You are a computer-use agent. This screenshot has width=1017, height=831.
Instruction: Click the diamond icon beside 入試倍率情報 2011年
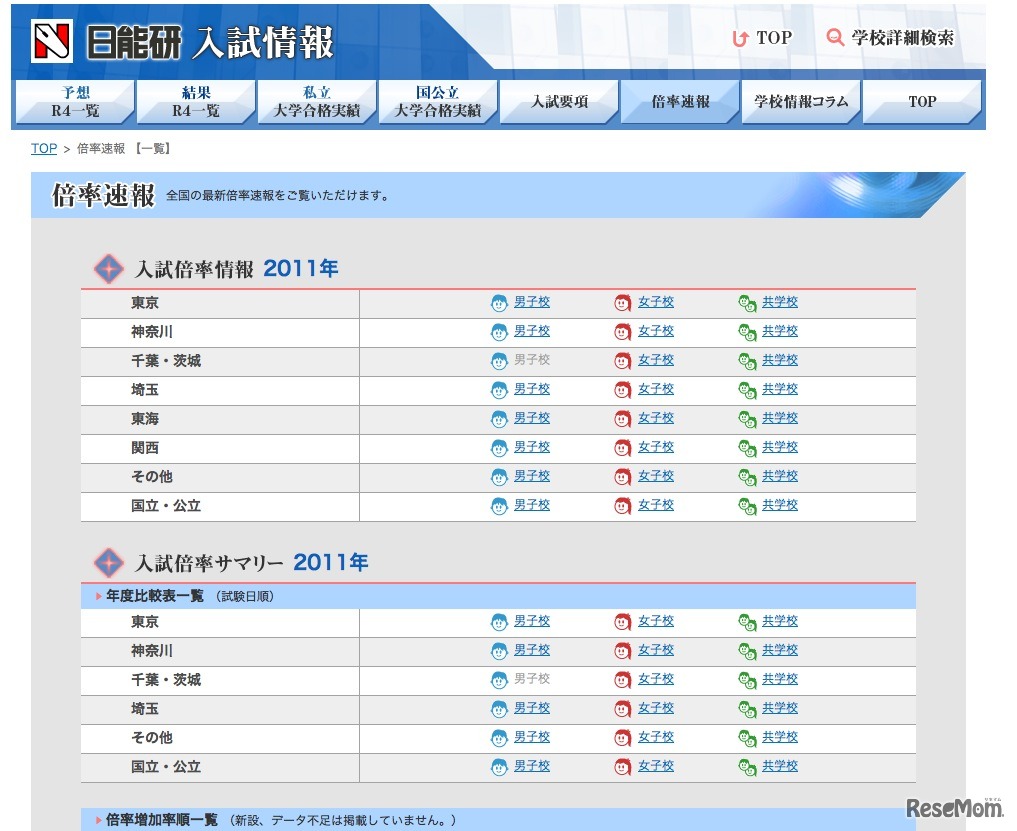click(108, 268)
